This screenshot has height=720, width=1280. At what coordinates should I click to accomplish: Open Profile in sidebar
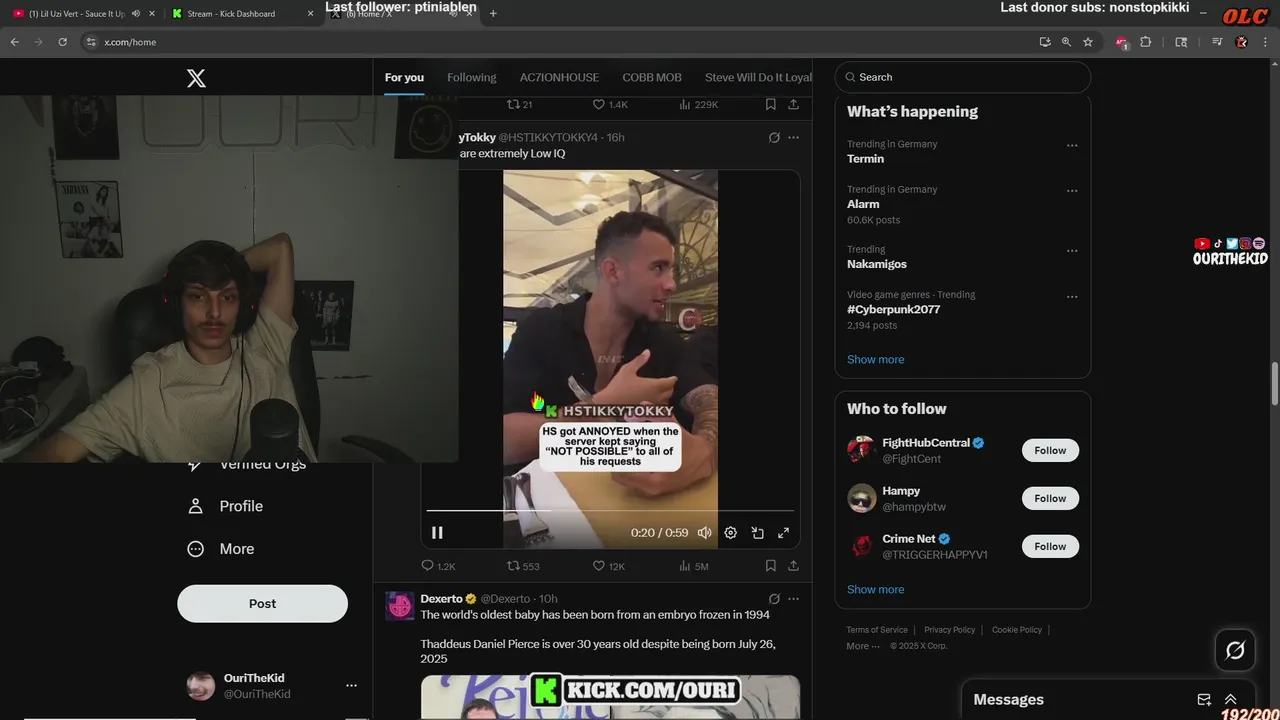click(226, 506)
